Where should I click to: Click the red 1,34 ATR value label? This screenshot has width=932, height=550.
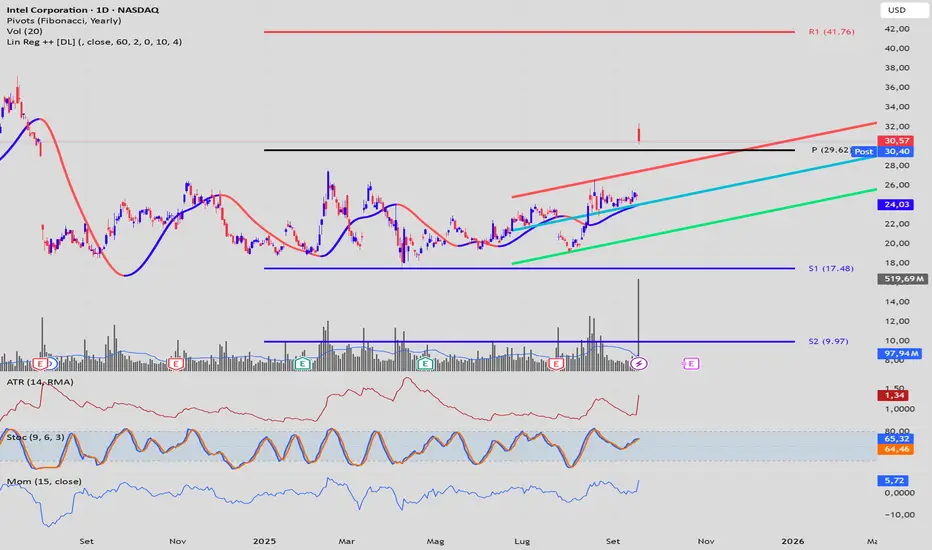(x=894, y=395)
